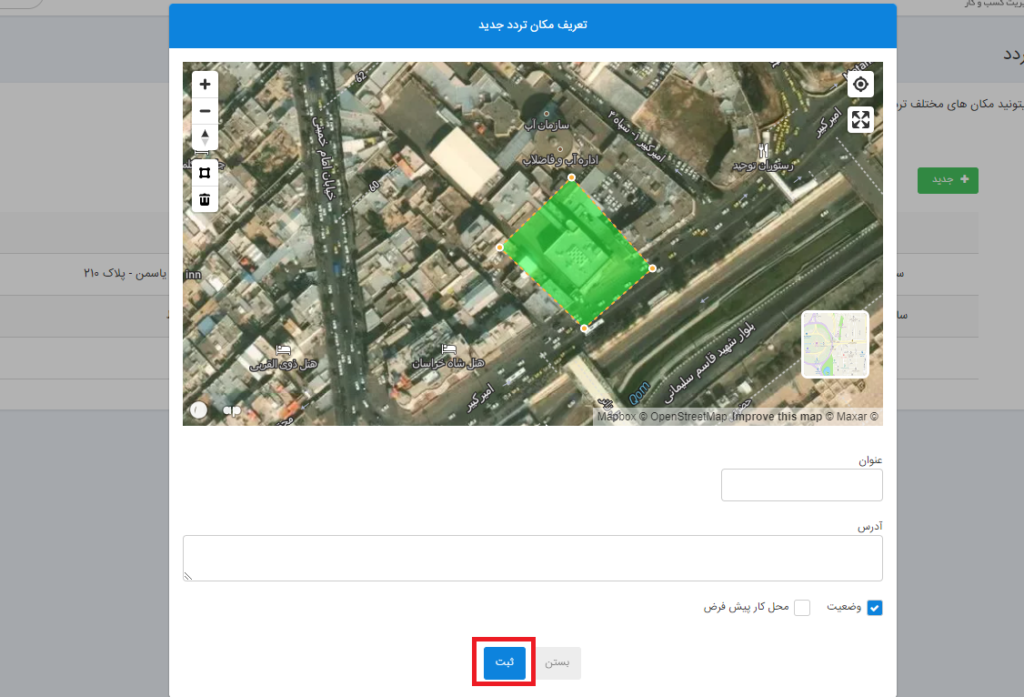Open the OpenStreetMap attribution link
The width and height of the screenshot is (1024, 697).
[688, 417]
